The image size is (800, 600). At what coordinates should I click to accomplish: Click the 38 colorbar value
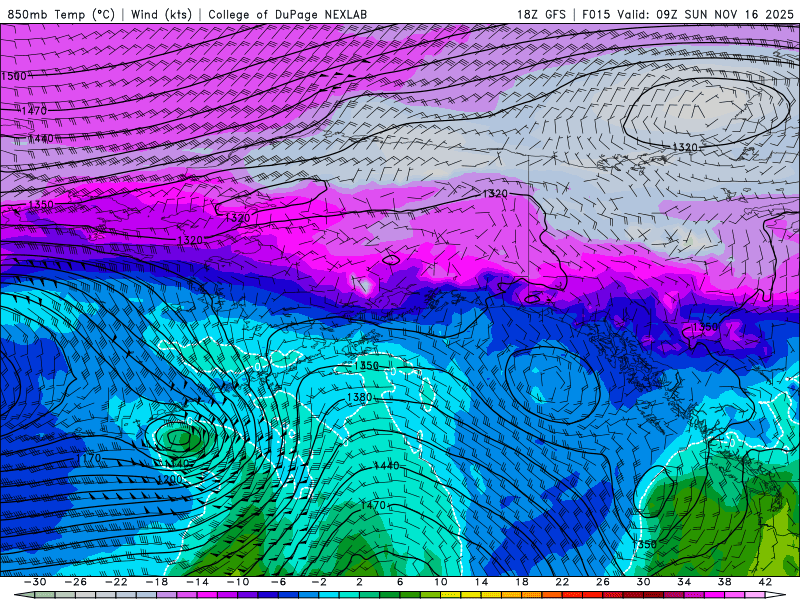pos(724,582)
